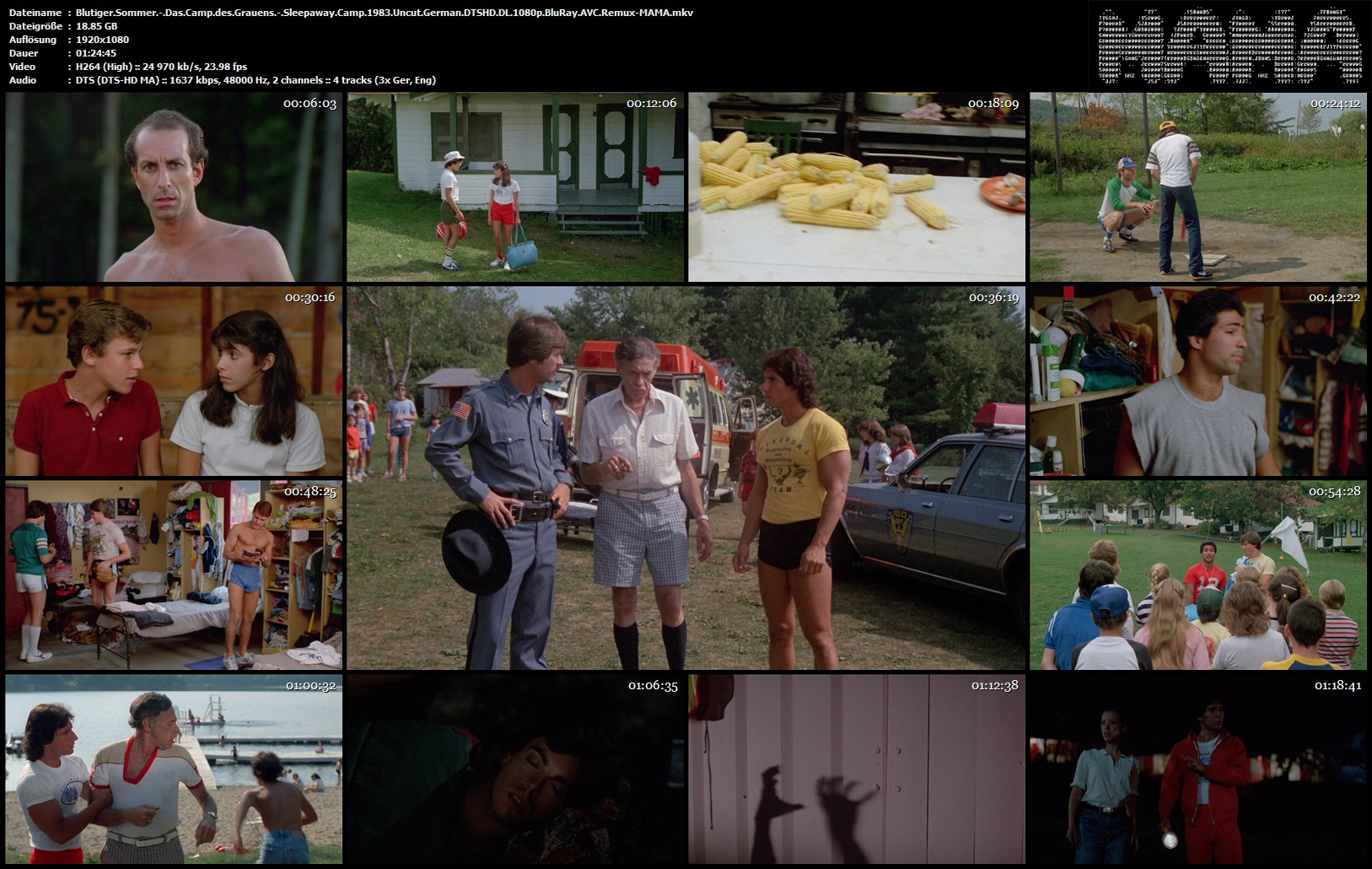Open the thumbnail of boy in red polo
This screenshot has height=869, width=1372.
coord(174,381)
